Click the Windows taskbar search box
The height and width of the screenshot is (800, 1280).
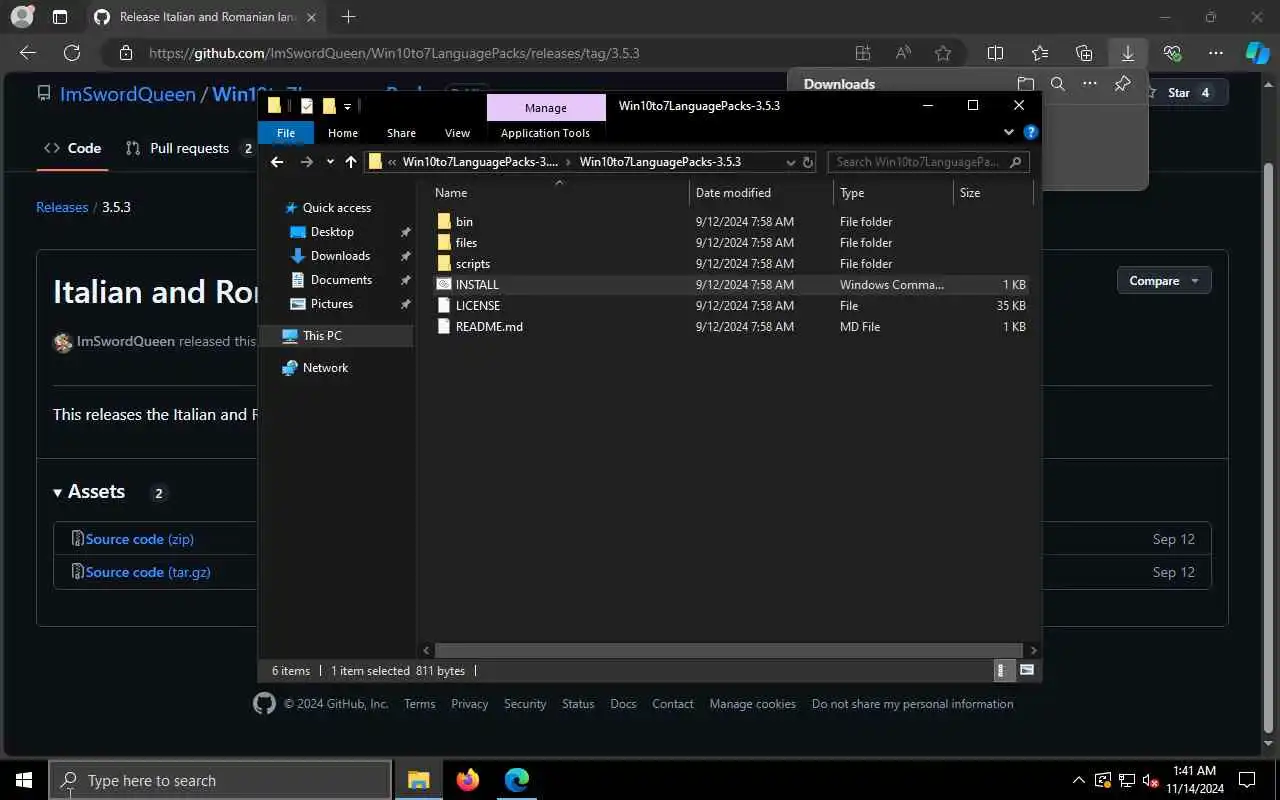[x=220, y=780]
